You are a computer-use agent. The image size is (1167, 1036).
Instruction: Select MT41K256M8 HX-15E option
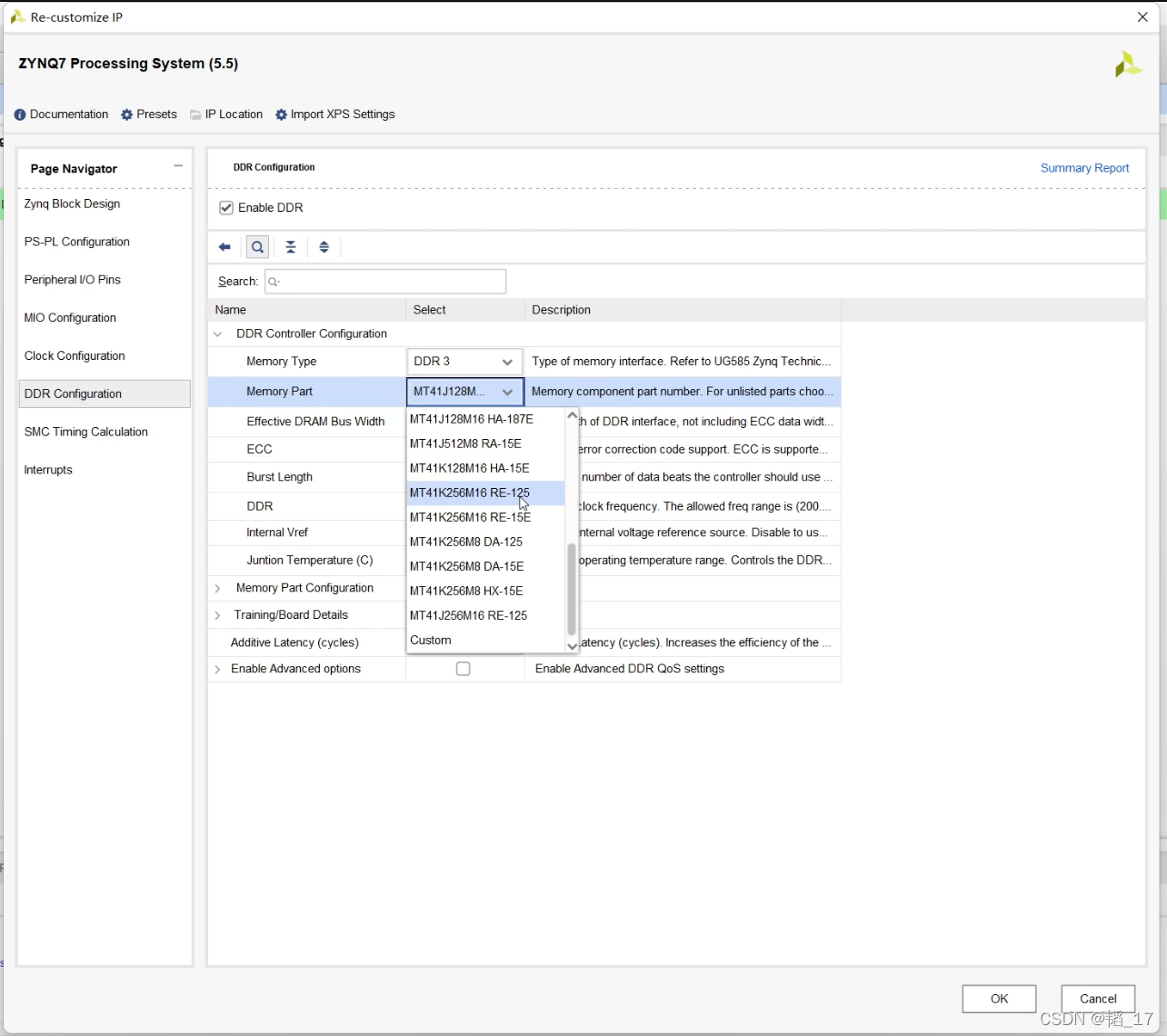[x=486, y=591]
